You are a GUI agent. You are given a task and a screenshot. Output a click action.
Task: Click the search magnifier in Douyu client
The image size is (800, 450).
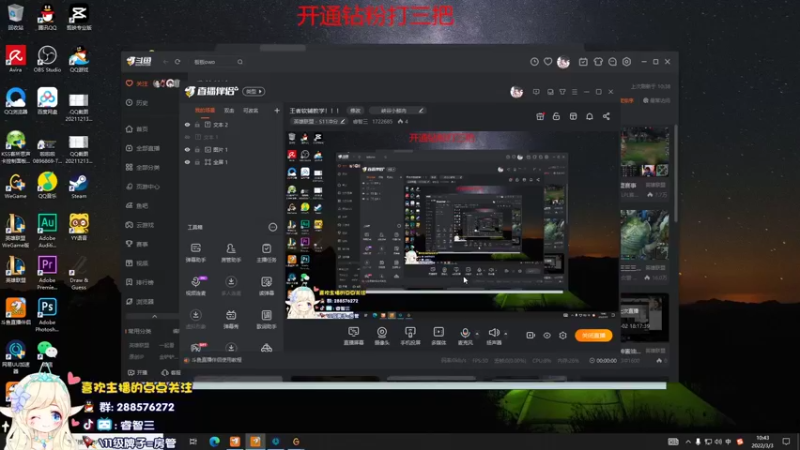[240, 62]
